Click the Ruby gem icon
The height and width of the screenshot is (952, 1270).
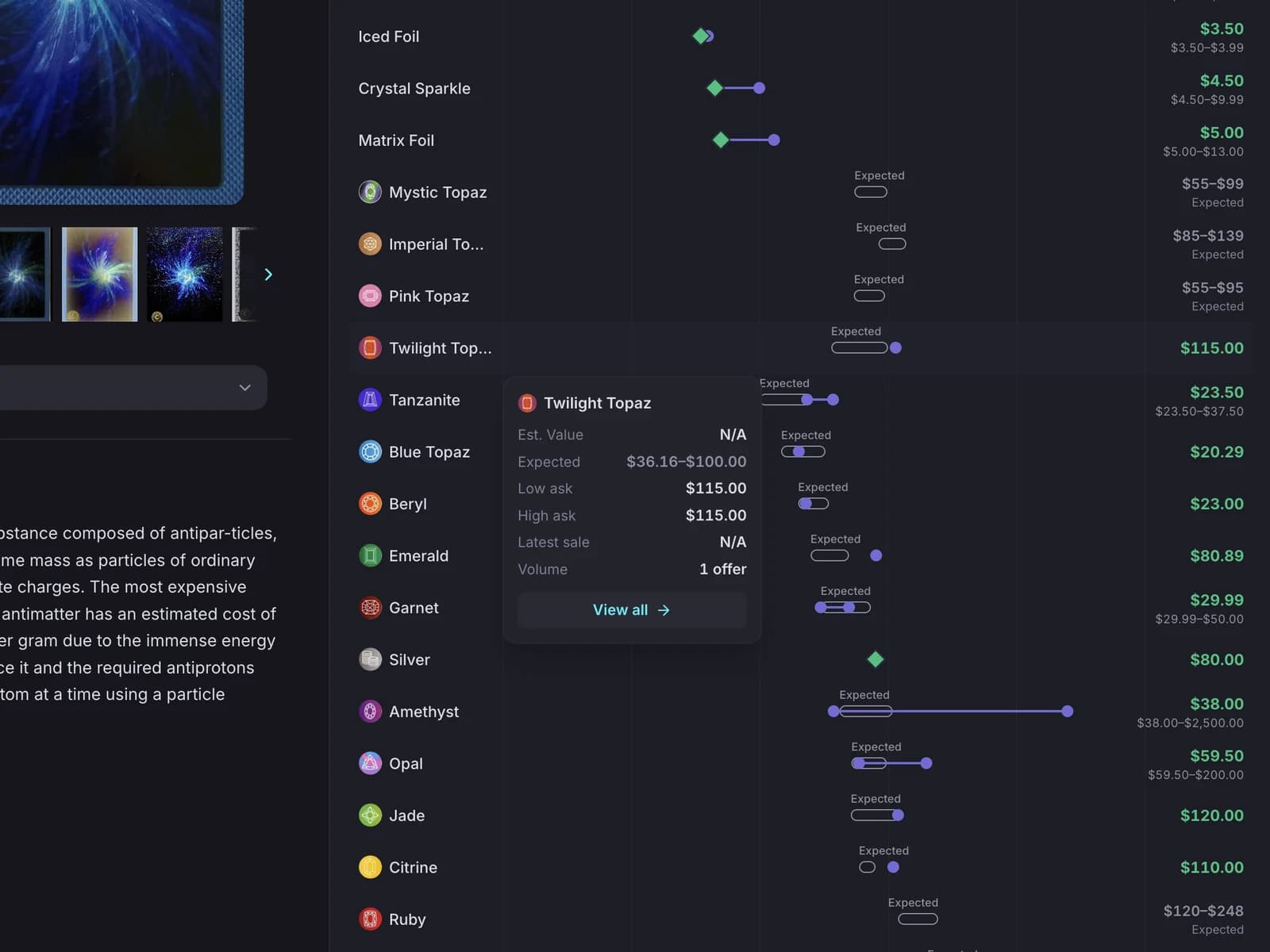pyautogui.click(x=370, y=919)
